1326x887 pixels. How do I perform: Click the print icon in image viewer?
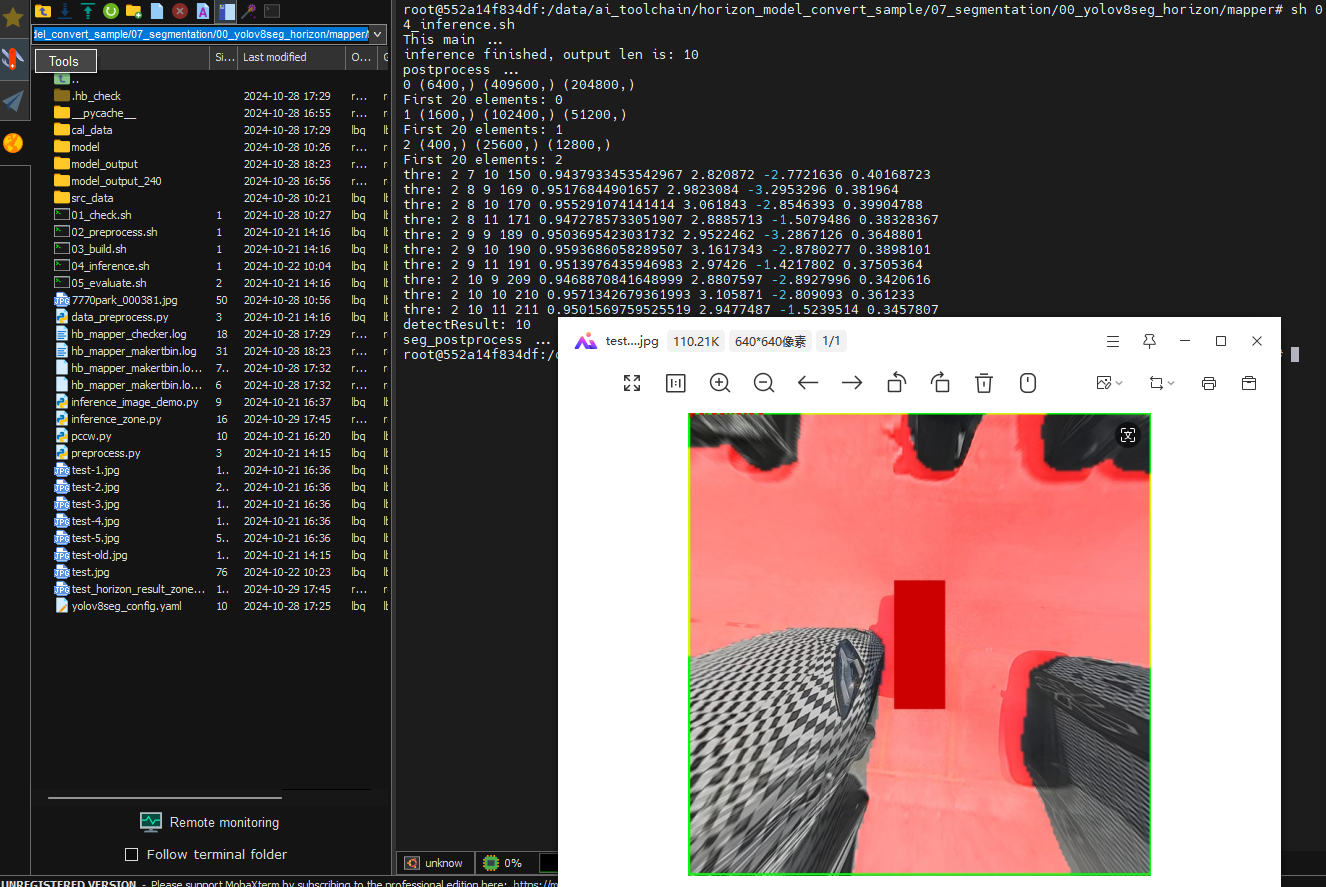click(1209, 383)
